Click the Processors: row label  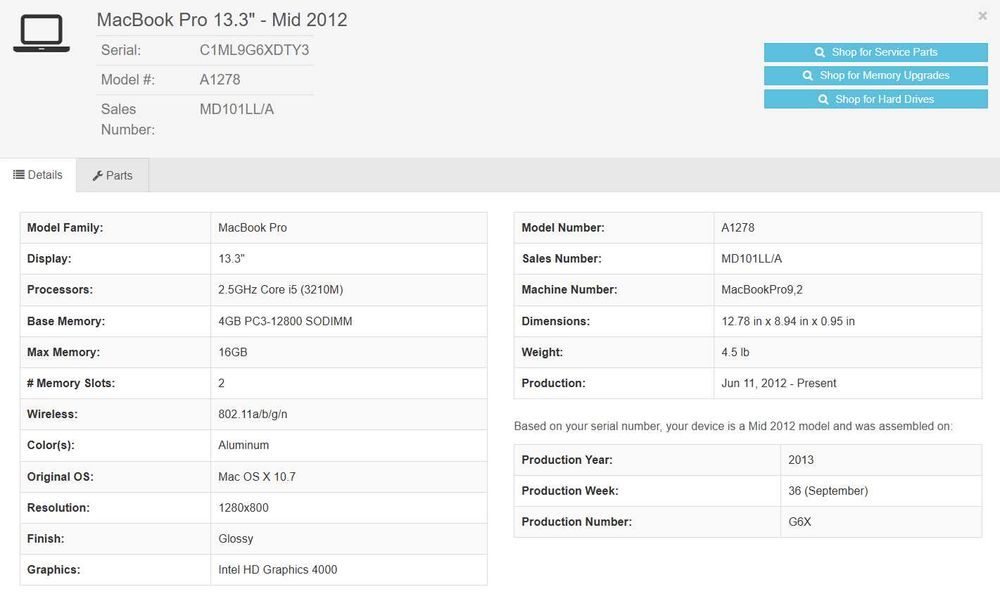(60, 290)
